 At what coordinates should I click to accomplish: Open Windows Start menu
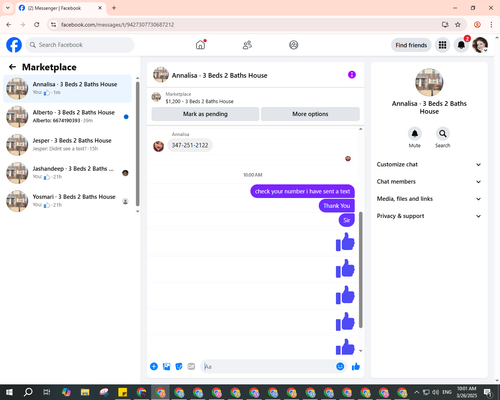[9, 392]
